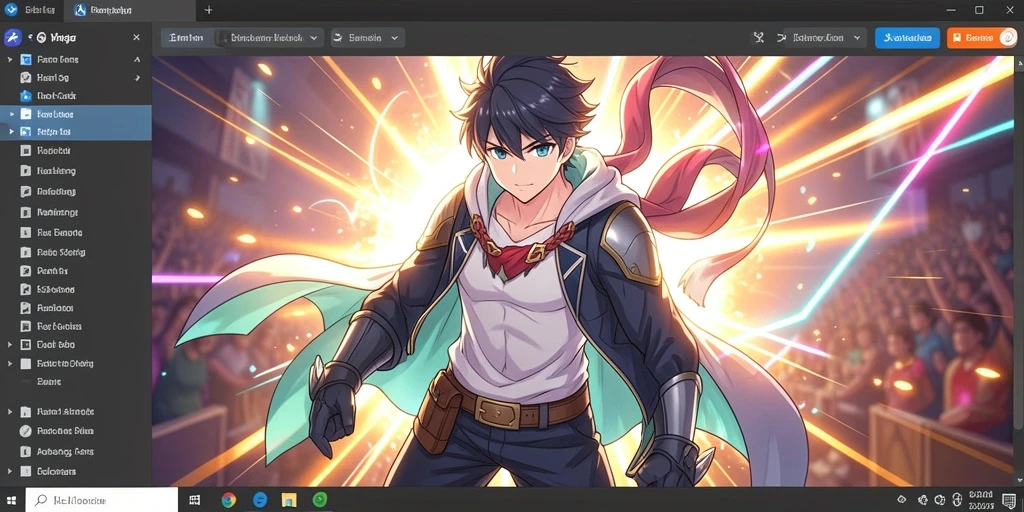Open the yellow File Explorer taskbar icon
Screen dimensions: 1024x512
point(289,500)
